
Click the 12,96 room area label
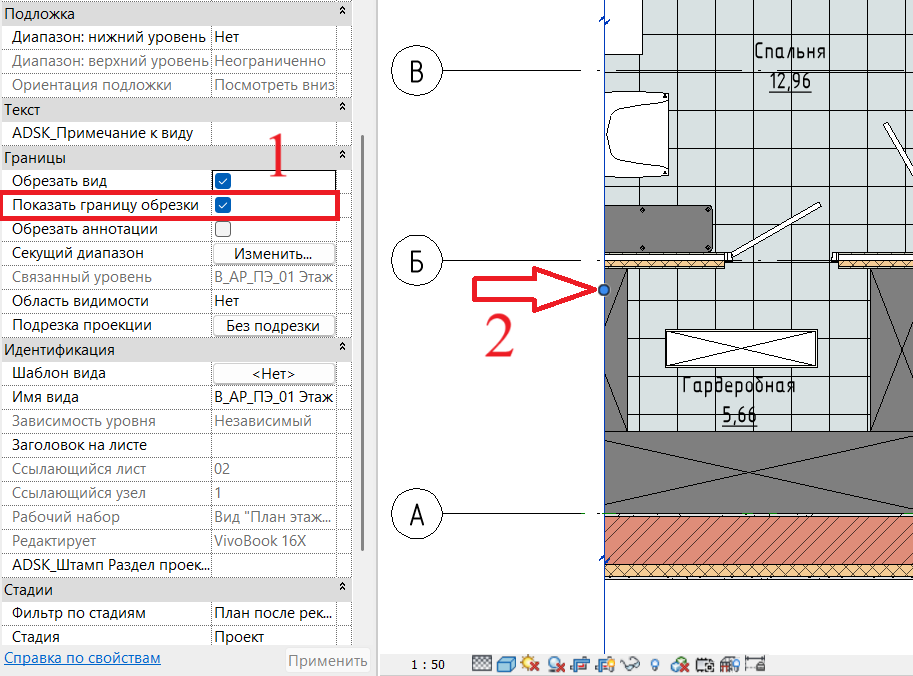(790, 82)
